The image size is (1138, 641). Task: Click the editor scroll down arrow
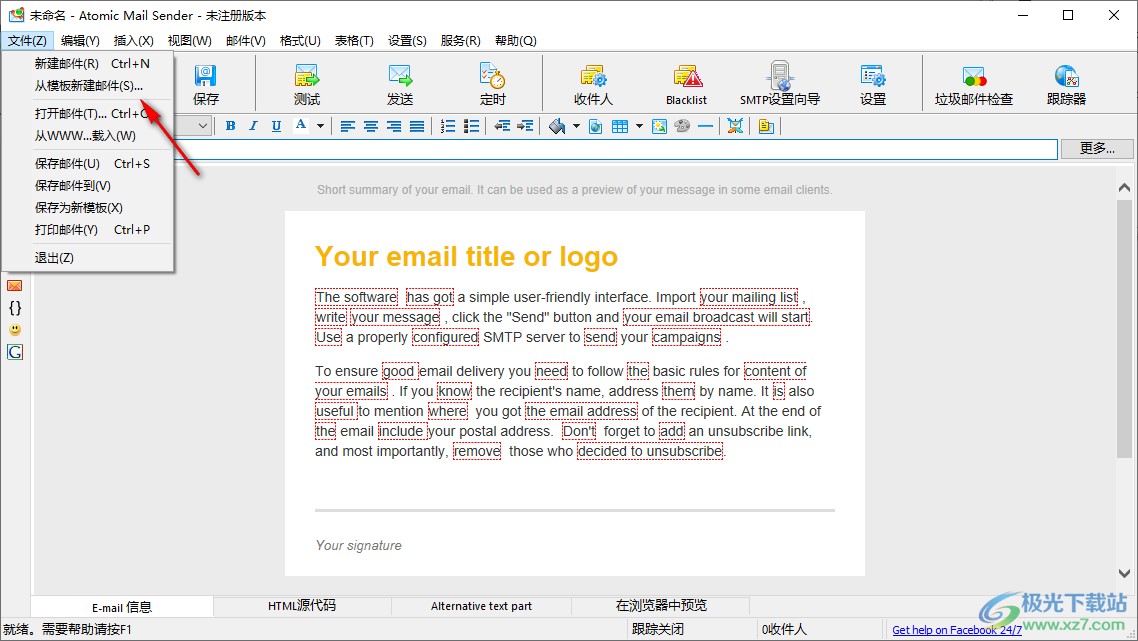(x=1124, y=573)
